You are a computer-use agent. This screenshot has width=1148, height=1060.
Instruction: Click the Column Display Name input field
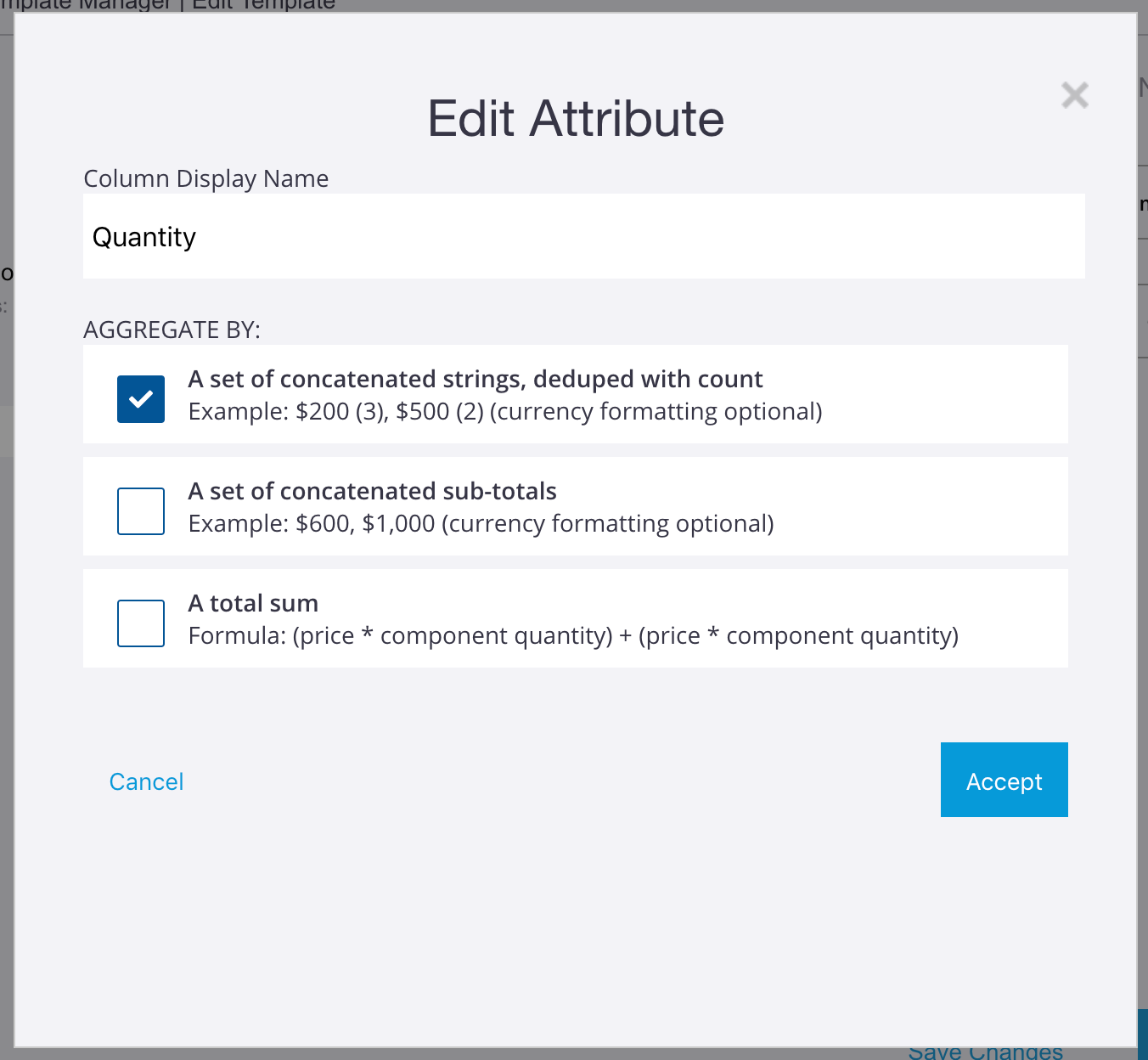coord(583,235)
